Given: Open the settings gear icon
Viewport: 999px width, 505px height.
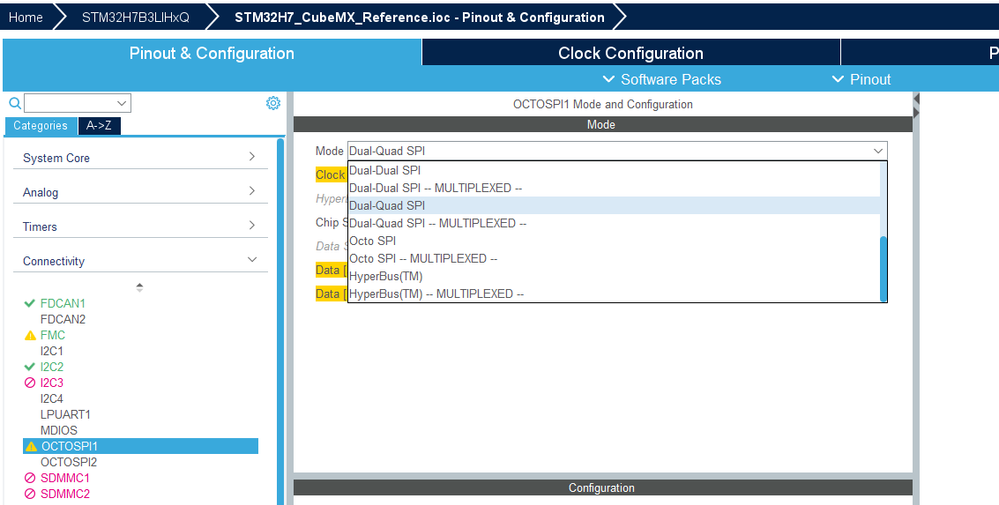Looking at the screenshot, I should point(273,103).
